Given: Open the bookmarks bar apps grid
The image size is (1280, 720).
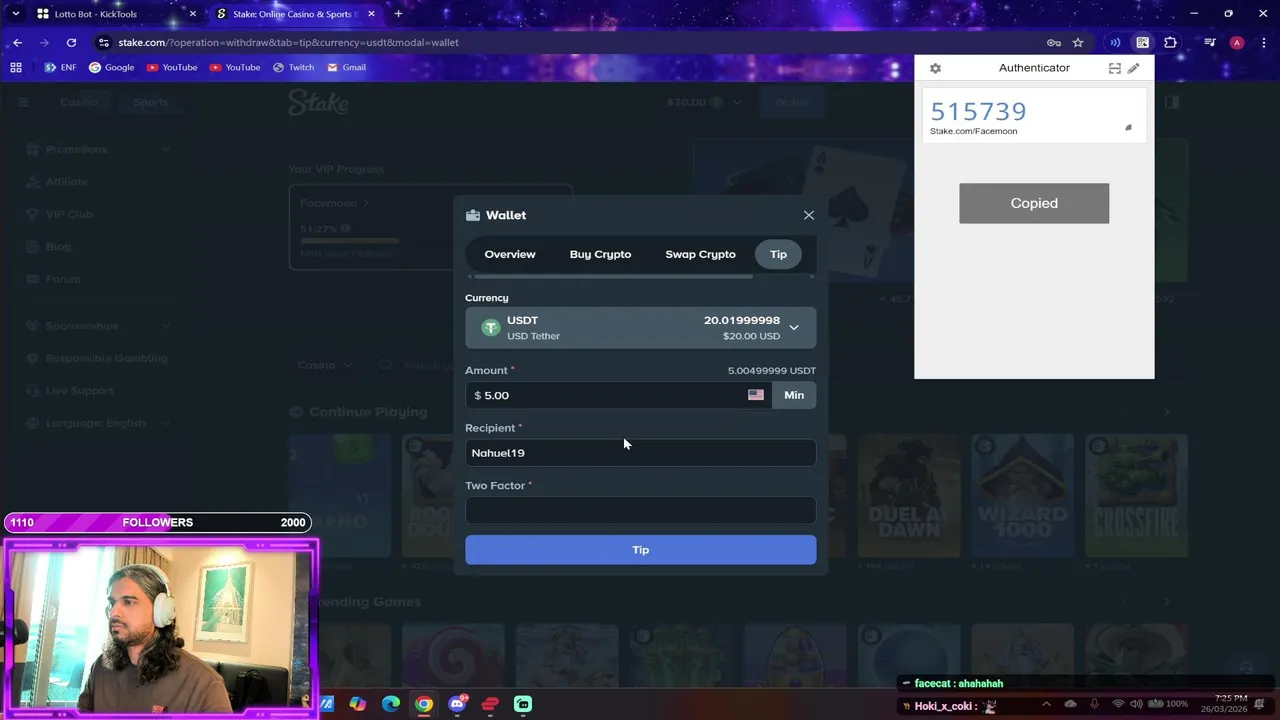Looking at the screenshot, I should tap(16, 67).
